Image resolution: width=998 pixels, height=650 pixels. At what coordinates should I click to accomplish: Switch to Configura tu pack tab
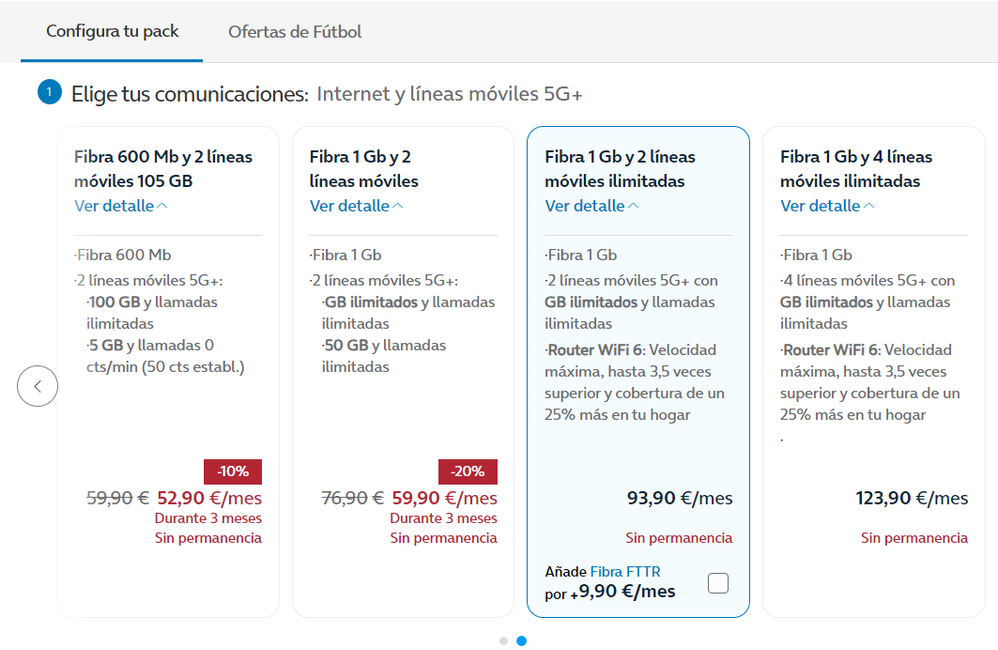pyautogui.click(x=112, y=31)
